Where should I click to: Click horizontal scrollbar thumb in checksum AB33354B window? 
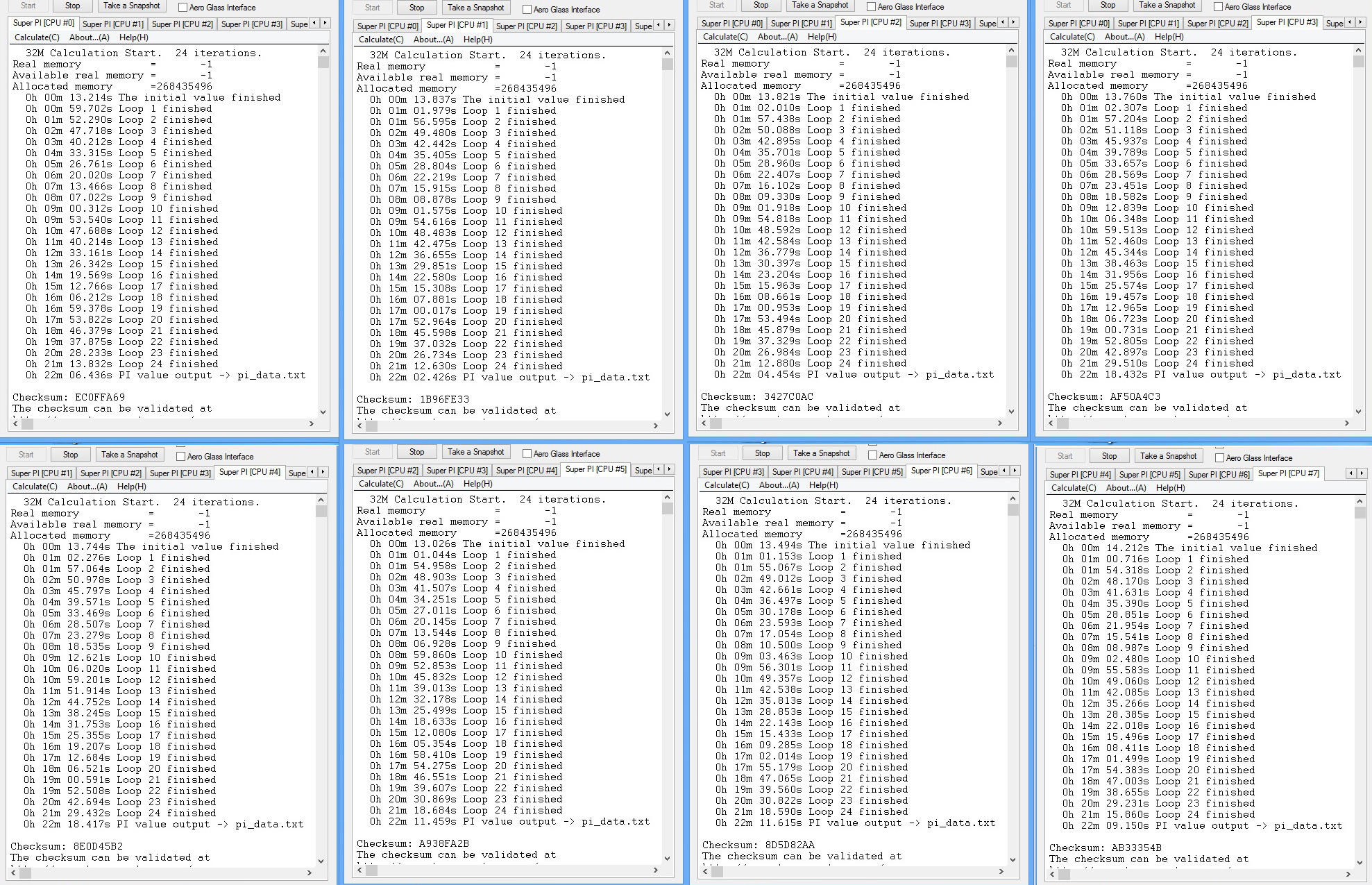click(x=1065, y=875)
